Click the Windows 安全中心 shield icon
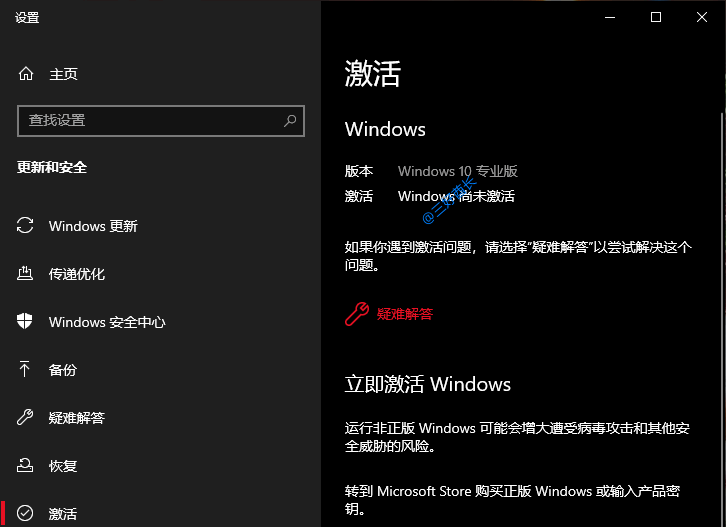The width and height of the screenshot is (726, 527). coord(25,321)
